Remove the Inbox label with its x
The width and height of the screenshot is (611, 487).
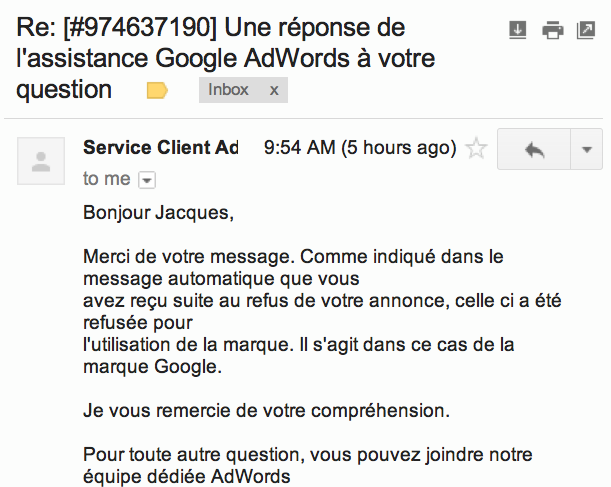274,90
